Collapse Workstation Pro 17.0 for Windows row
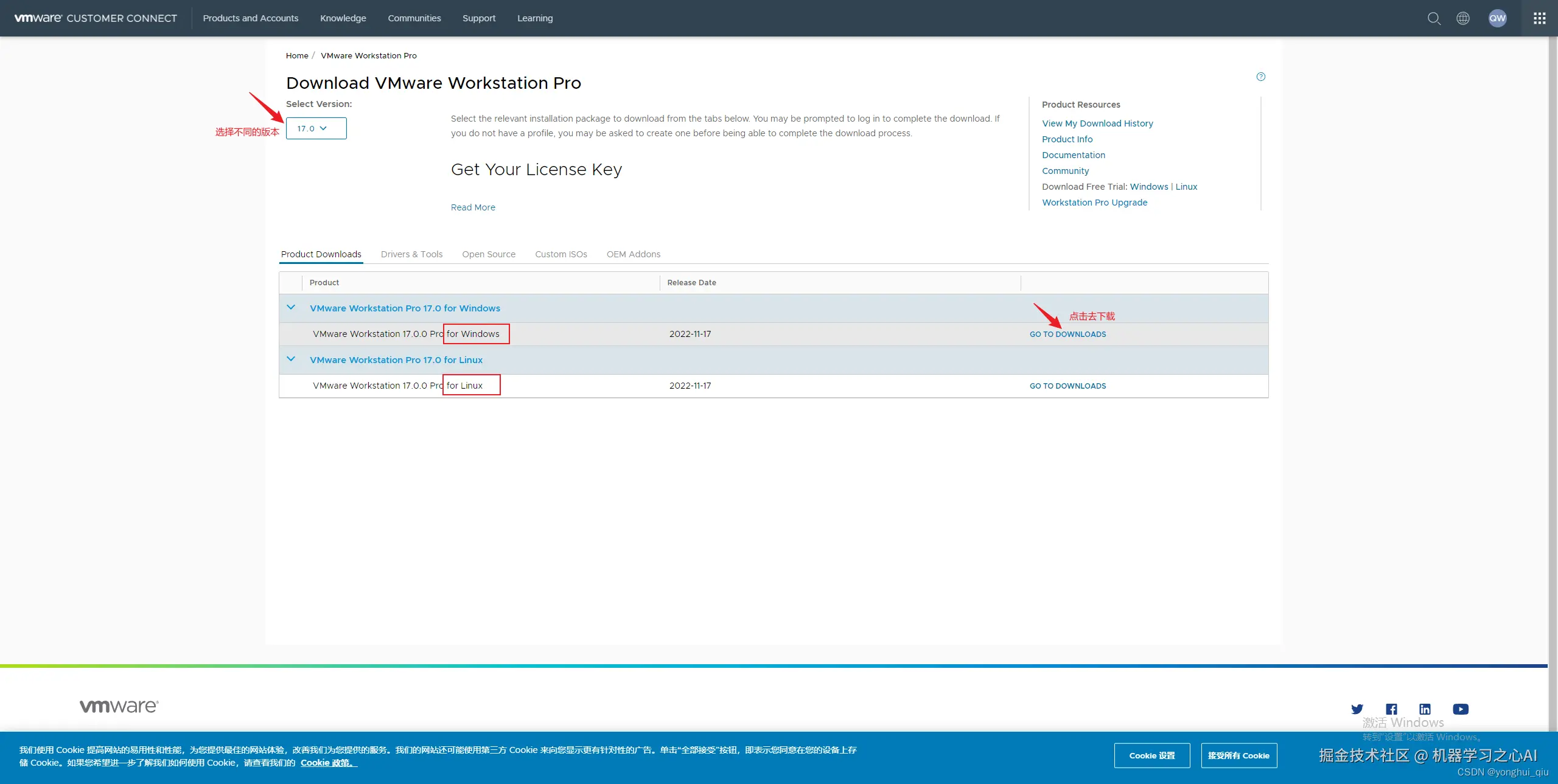This screenshot has height=784, width=1558. click(291, 308)
